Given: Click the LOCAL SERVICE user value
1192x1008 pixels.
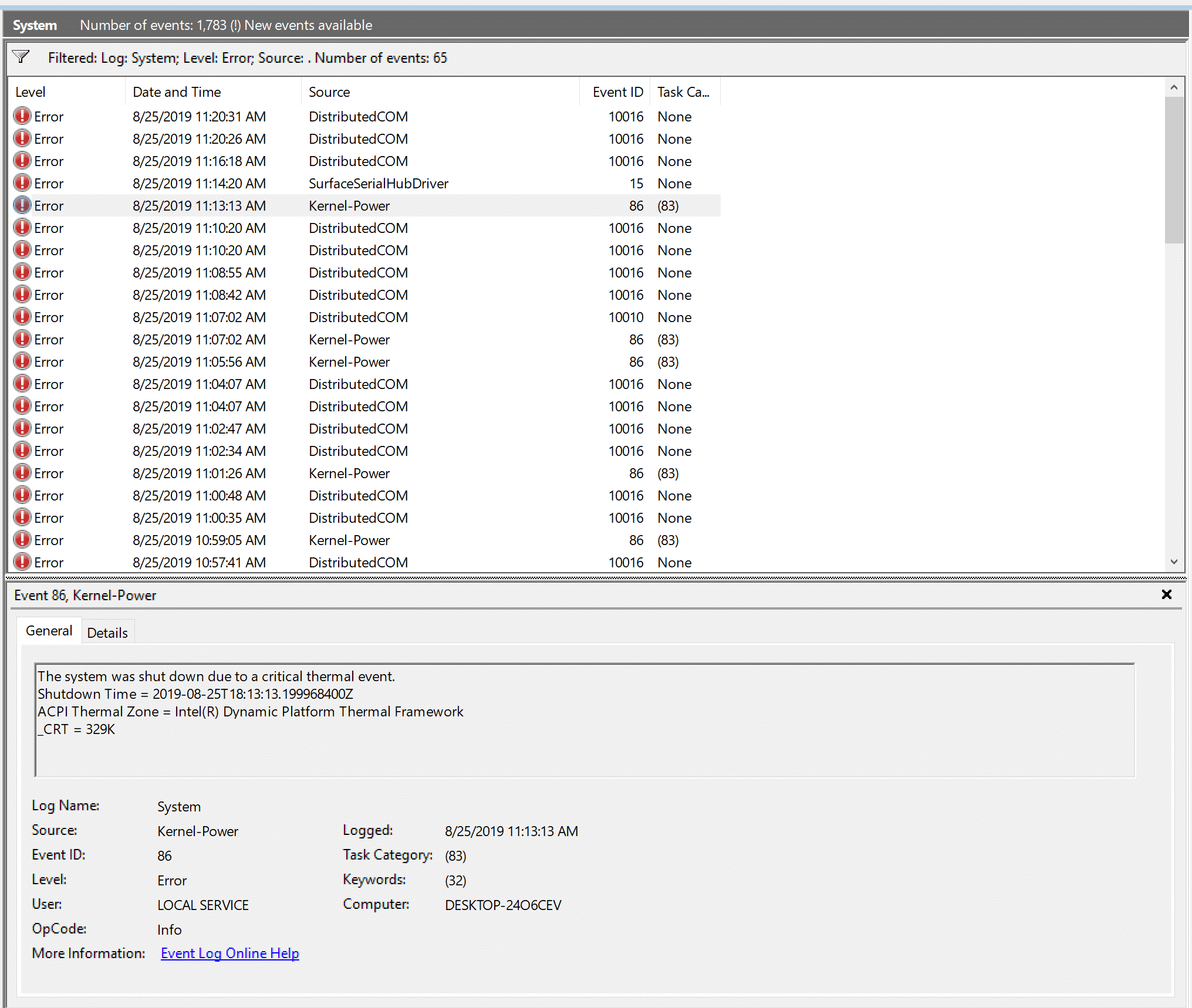Looking at the screenshot, I should 203,905.
